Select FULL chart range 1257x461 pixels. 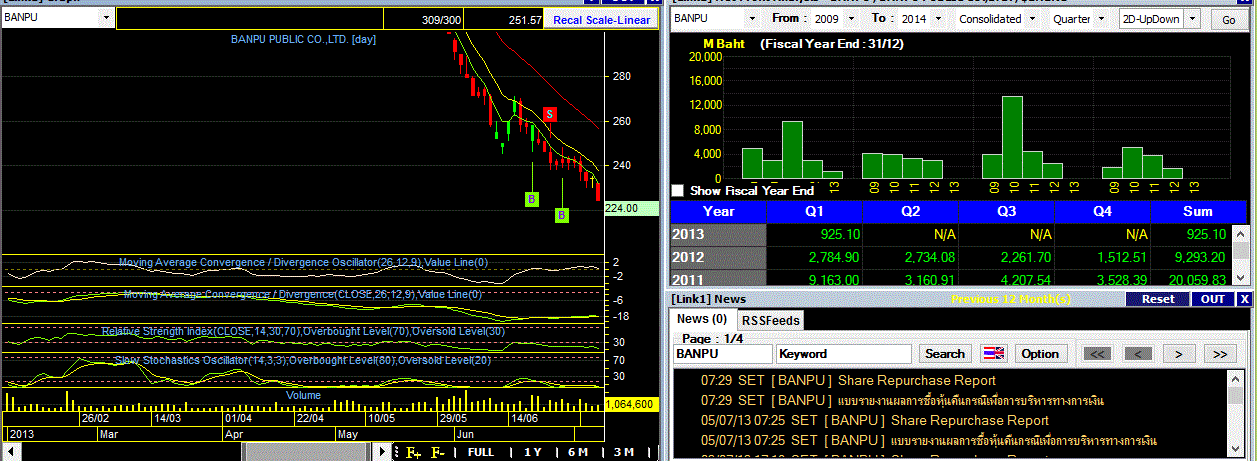coord(481,453)
